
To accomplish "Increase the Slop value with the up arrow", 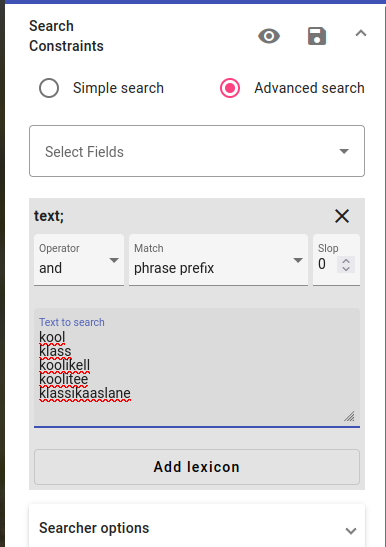I will [x=346, y=261].
